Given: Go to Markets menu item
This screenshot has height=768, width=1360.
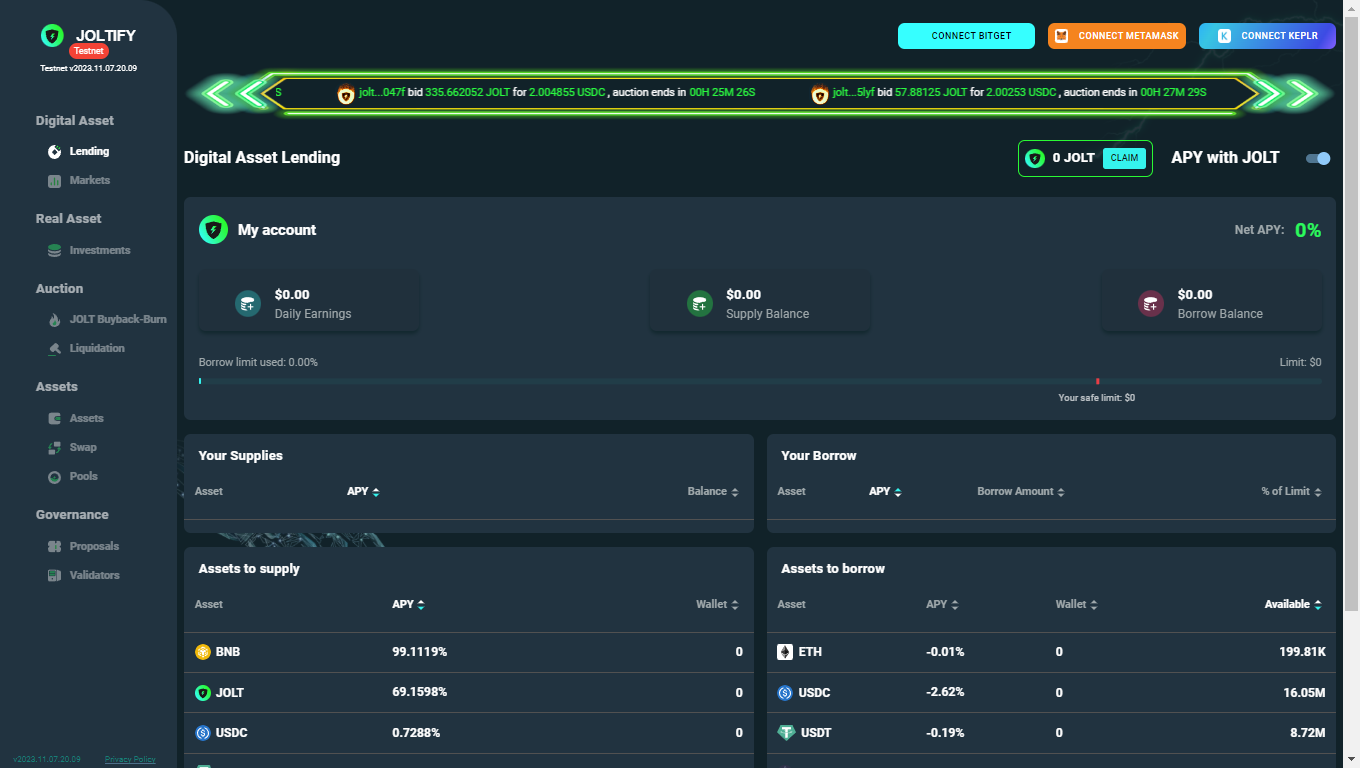Looking at the screenshot, I should 90,181.
